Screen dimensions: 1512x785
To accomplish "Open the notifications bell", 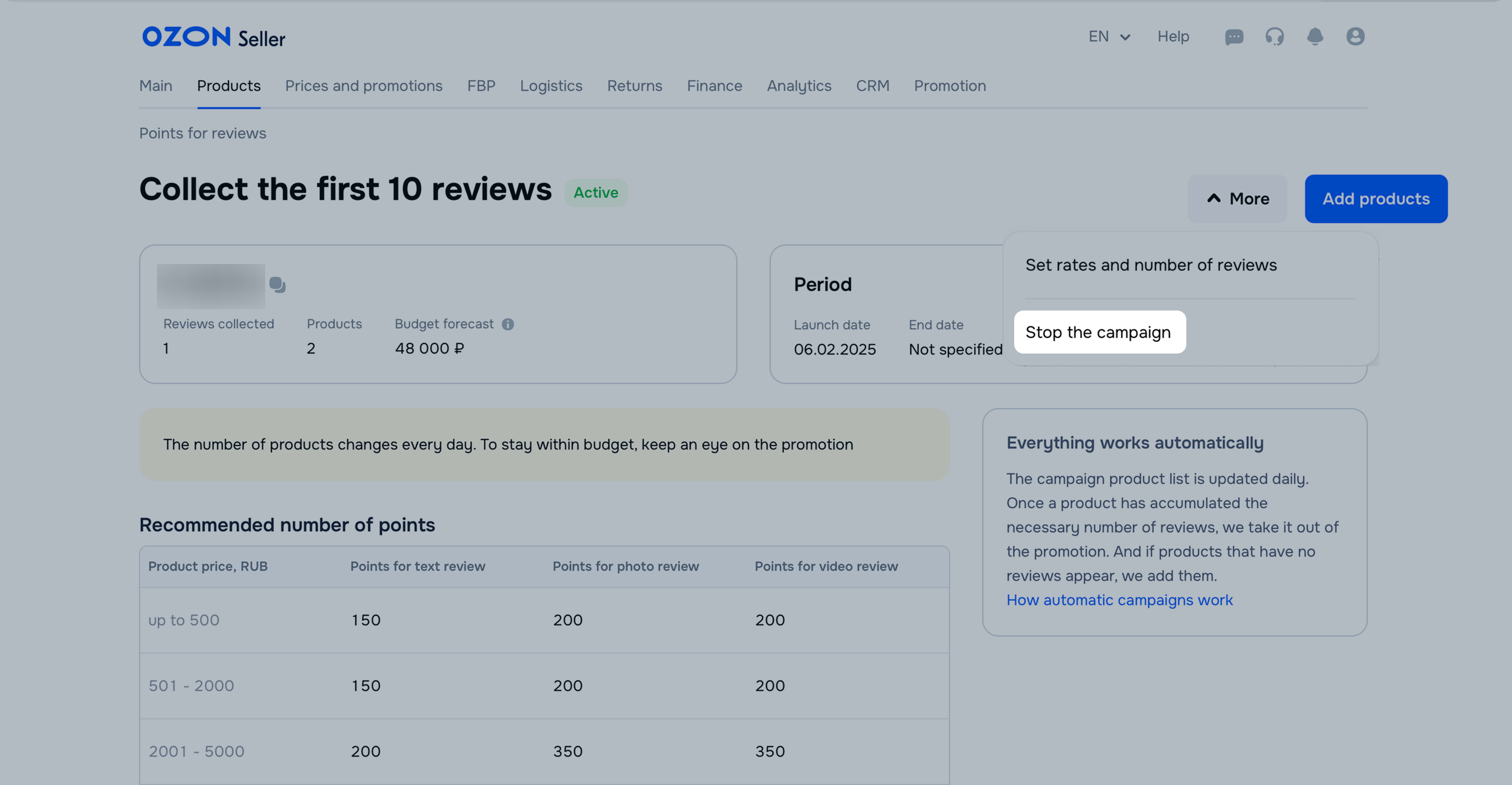I will coord(1315,37).
